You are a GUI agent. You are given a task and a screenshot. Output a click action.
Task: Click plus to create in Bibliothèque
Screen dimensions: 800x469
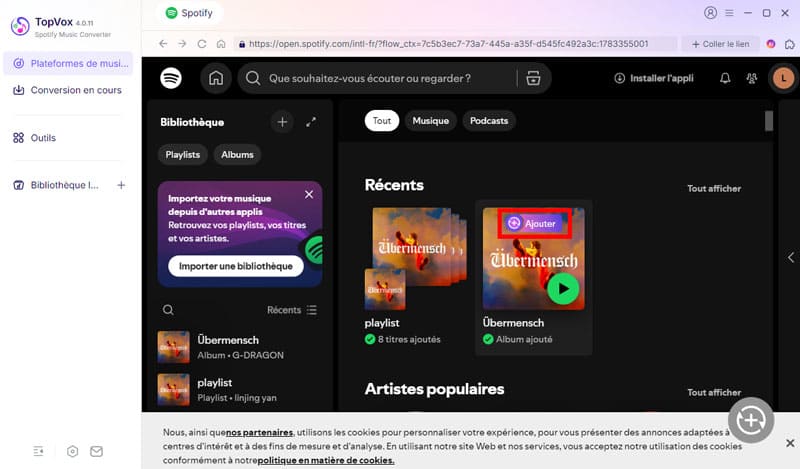coord(282,122)
